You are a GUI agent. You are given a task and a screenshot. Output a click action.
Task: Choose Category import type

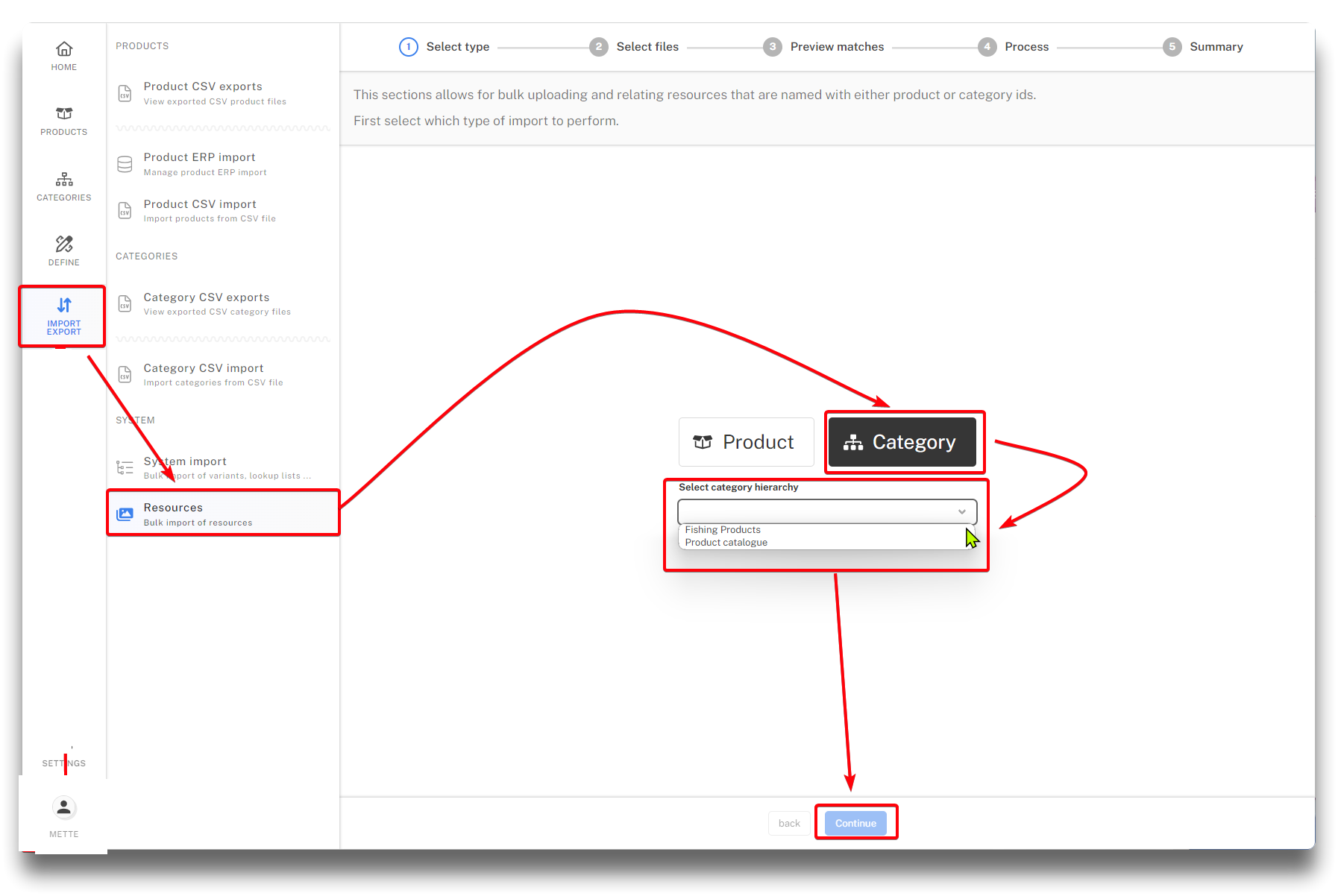pos(902,442)
